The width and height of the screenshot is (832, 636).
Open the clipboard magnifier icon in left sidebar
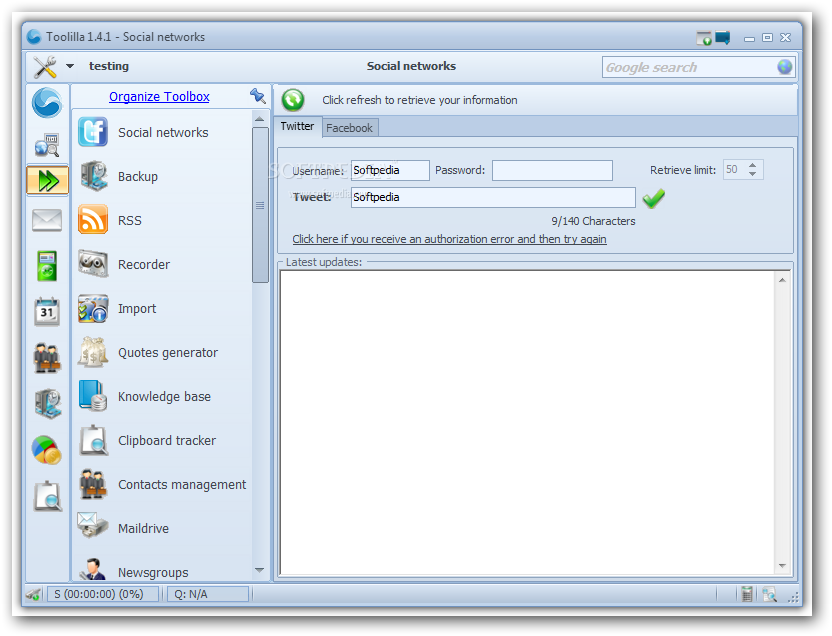tap(48, 496)
